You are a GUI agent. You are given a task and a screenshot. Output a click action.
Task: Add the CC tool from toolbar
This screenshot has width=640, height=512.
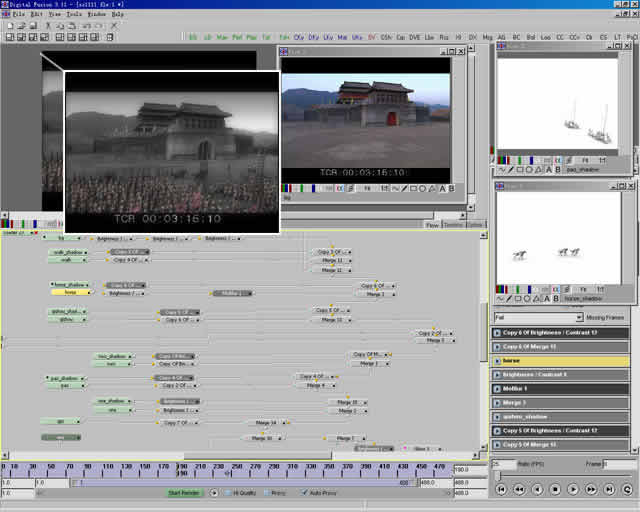[x=560, y=37]
